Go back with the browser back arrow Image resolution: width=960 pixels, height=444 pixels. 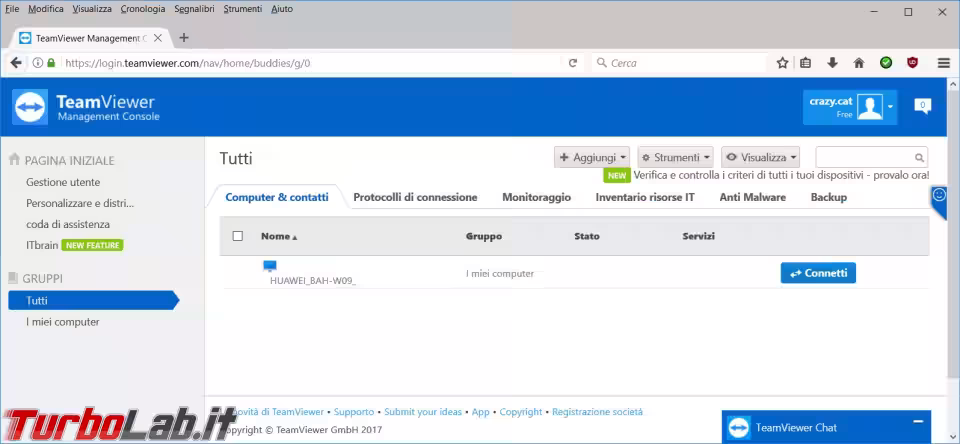point(16,62)
